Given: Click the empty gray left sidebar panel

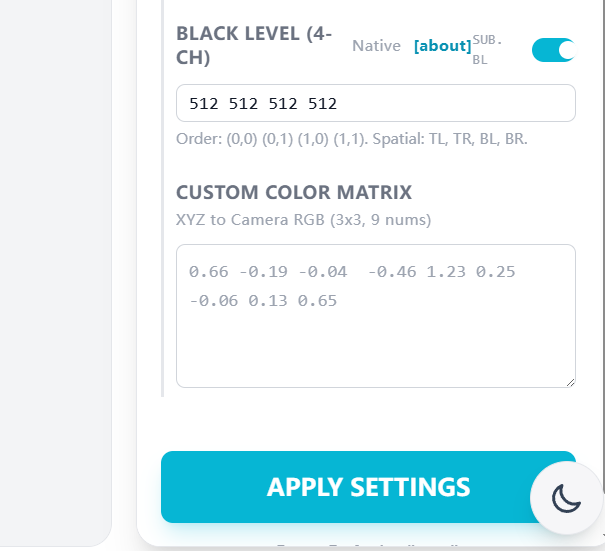Looking at the screenshot, I should [x=55, y=270].
